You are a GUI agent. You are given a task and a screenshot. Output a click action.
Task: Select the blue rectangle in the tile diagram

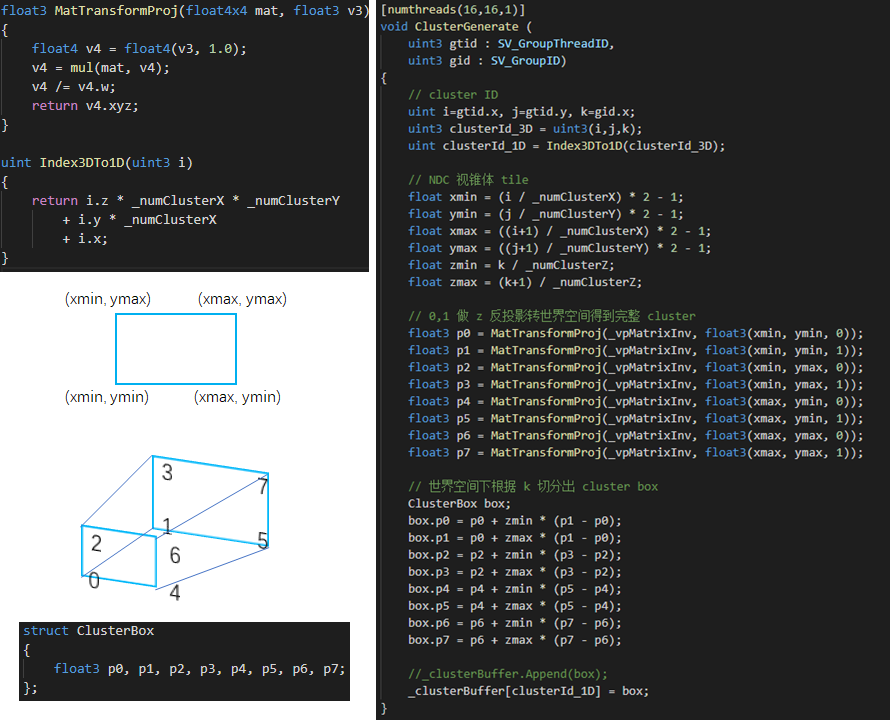point(176,348)
